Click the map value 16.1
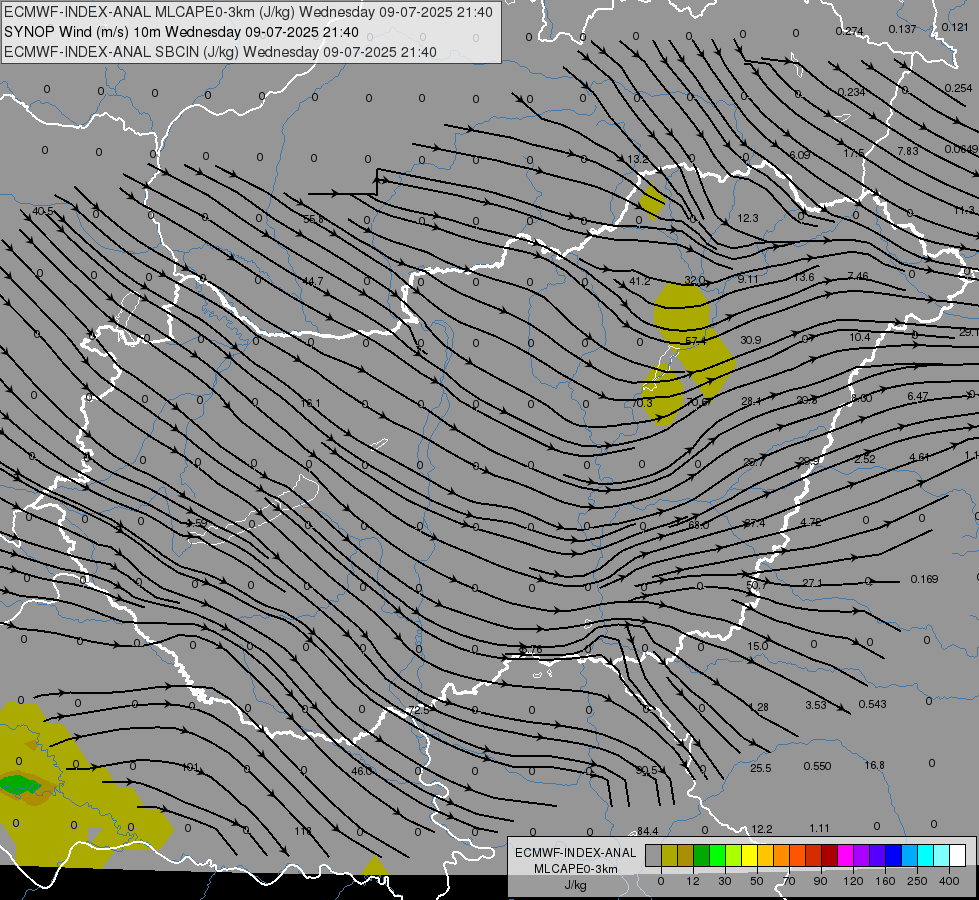Screen dimensions: 979x900 [310, 403]
